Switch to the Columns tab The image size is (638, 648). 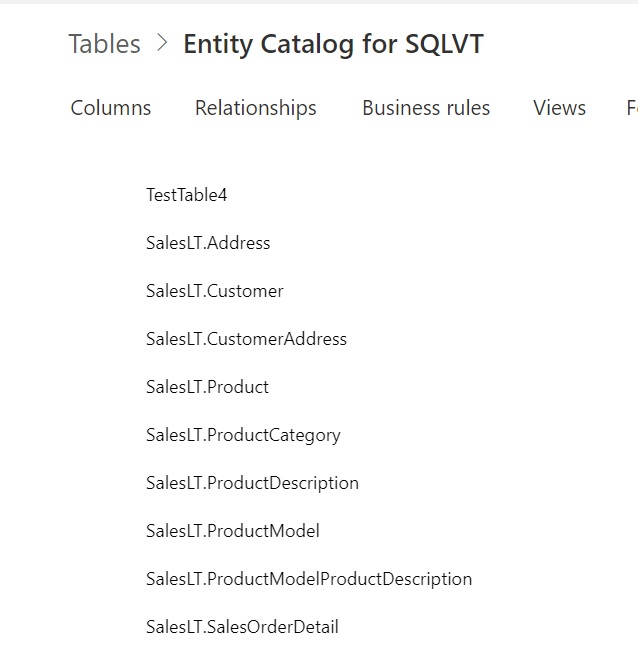click(111, 108)
